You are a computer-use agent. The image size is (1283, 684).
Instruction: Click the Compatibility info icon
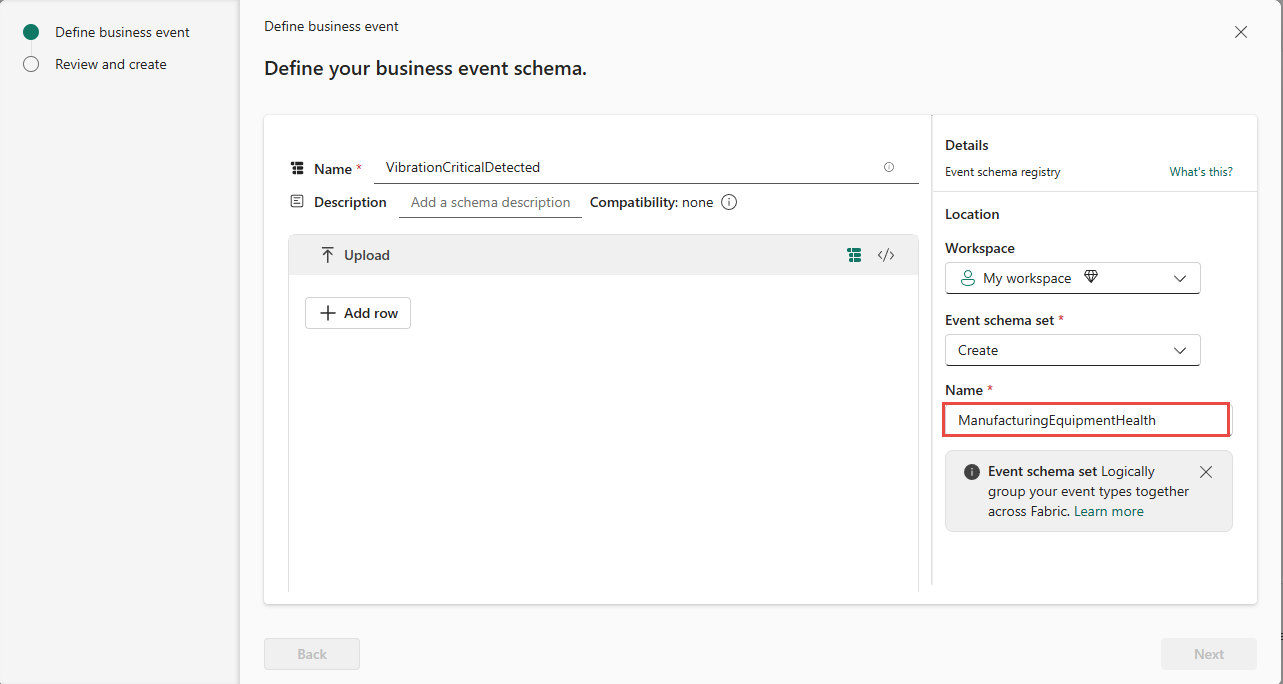[729, 202]
